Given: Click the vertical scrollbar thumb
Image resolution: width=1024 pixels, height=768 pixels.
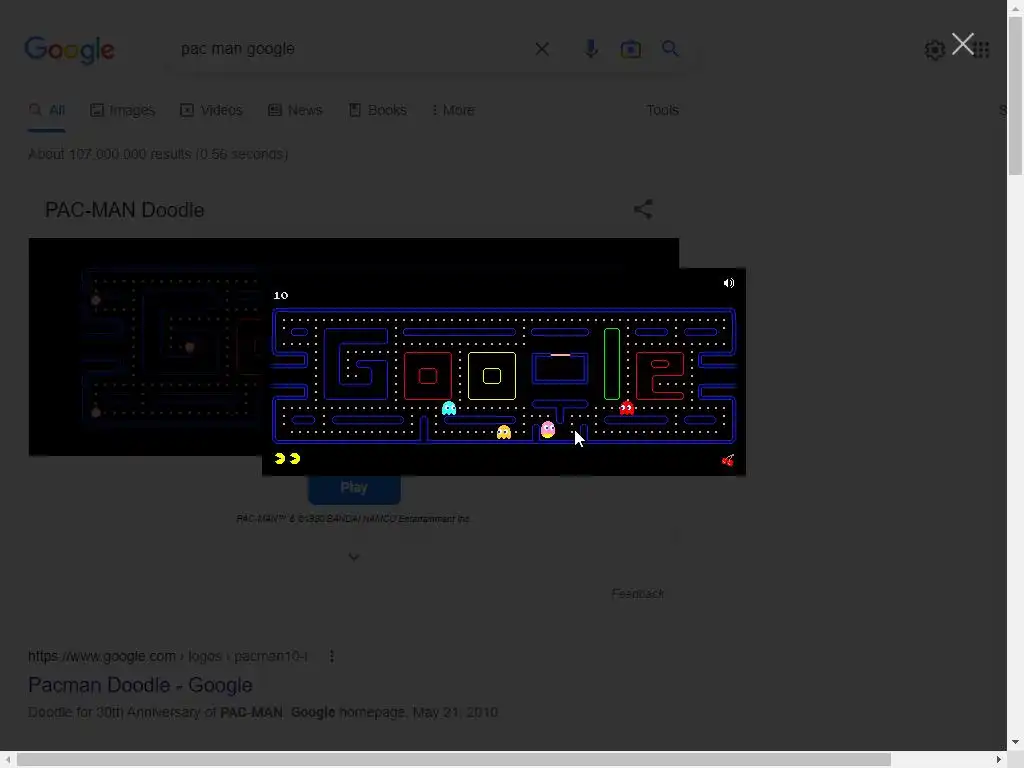Looking at the screenshot, I should [1015, 96].
